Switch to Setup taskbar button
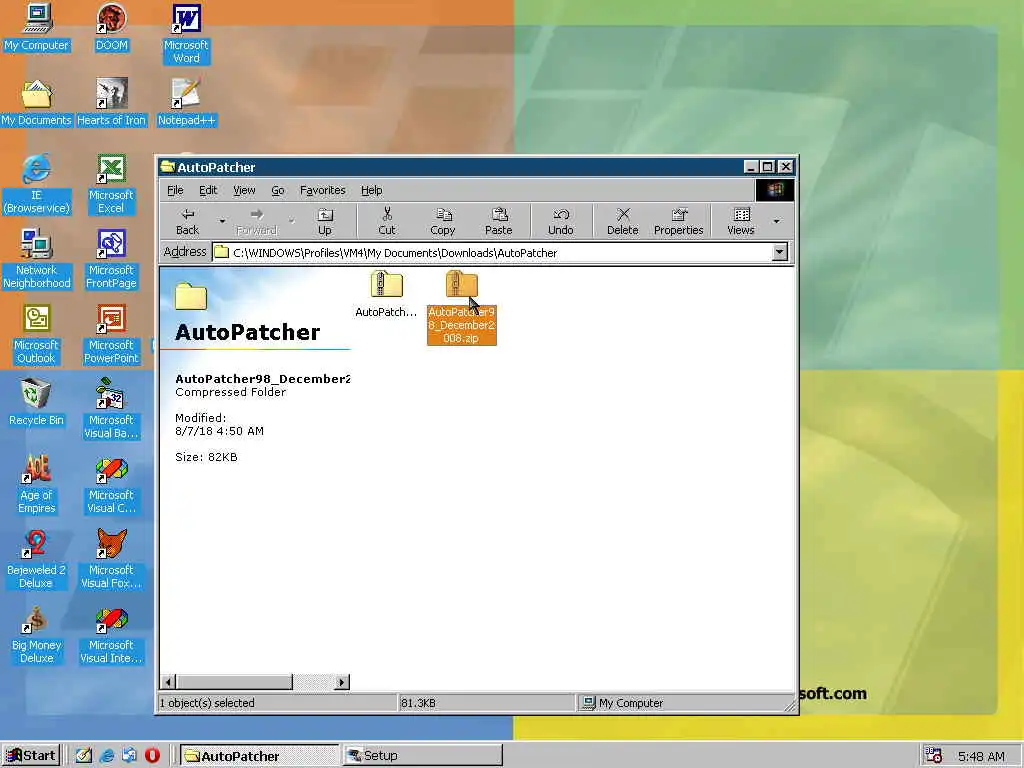The height and width of the screenshot is (768, 1024). coord(423,756)
